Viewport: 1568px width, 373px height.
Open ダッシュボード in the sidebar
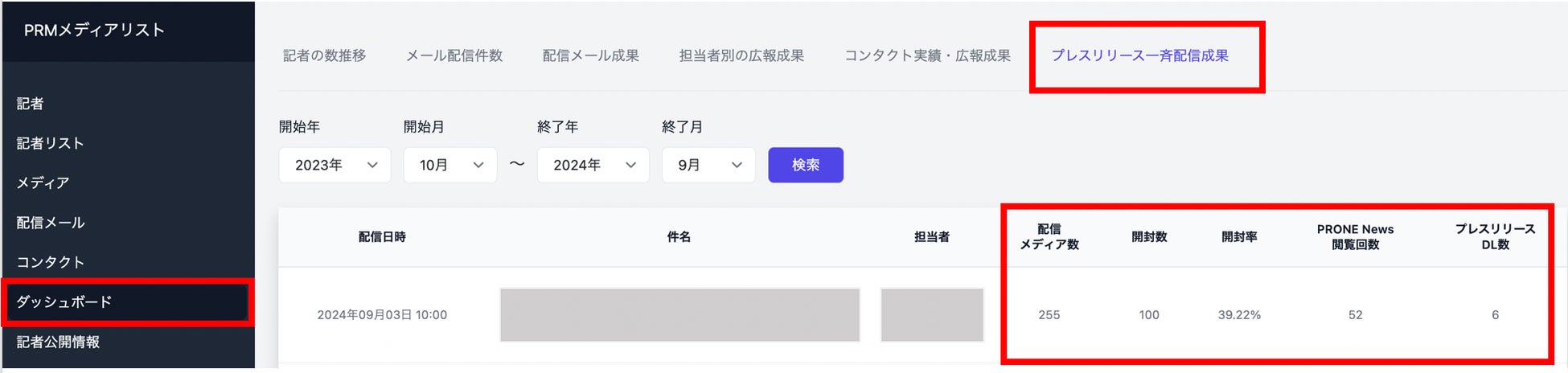(x=64, y=301)
